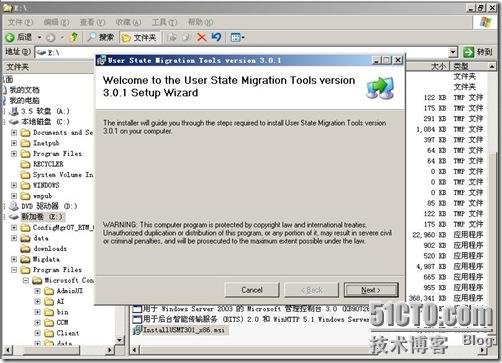Expand the AdminUI folder node
The height and width of the screenshot is (363, 502).
[x=37, y=291]
